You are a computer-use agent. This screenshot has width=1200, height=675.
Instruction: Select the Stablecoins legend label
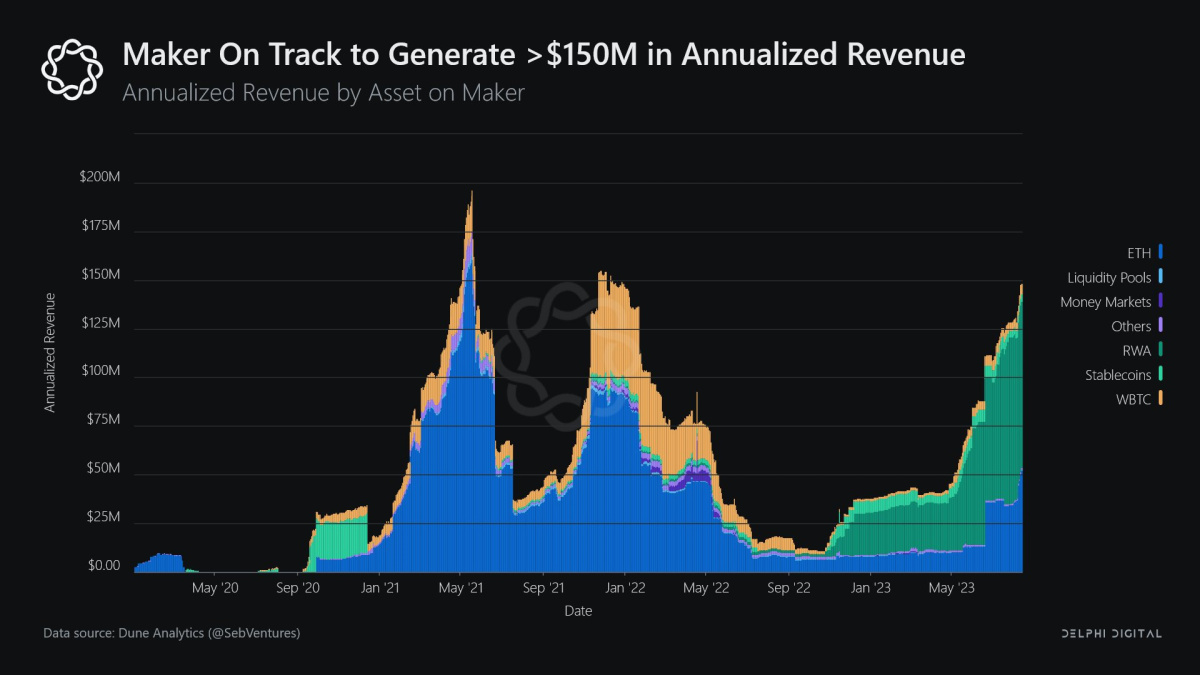(x=1118, y=375)
